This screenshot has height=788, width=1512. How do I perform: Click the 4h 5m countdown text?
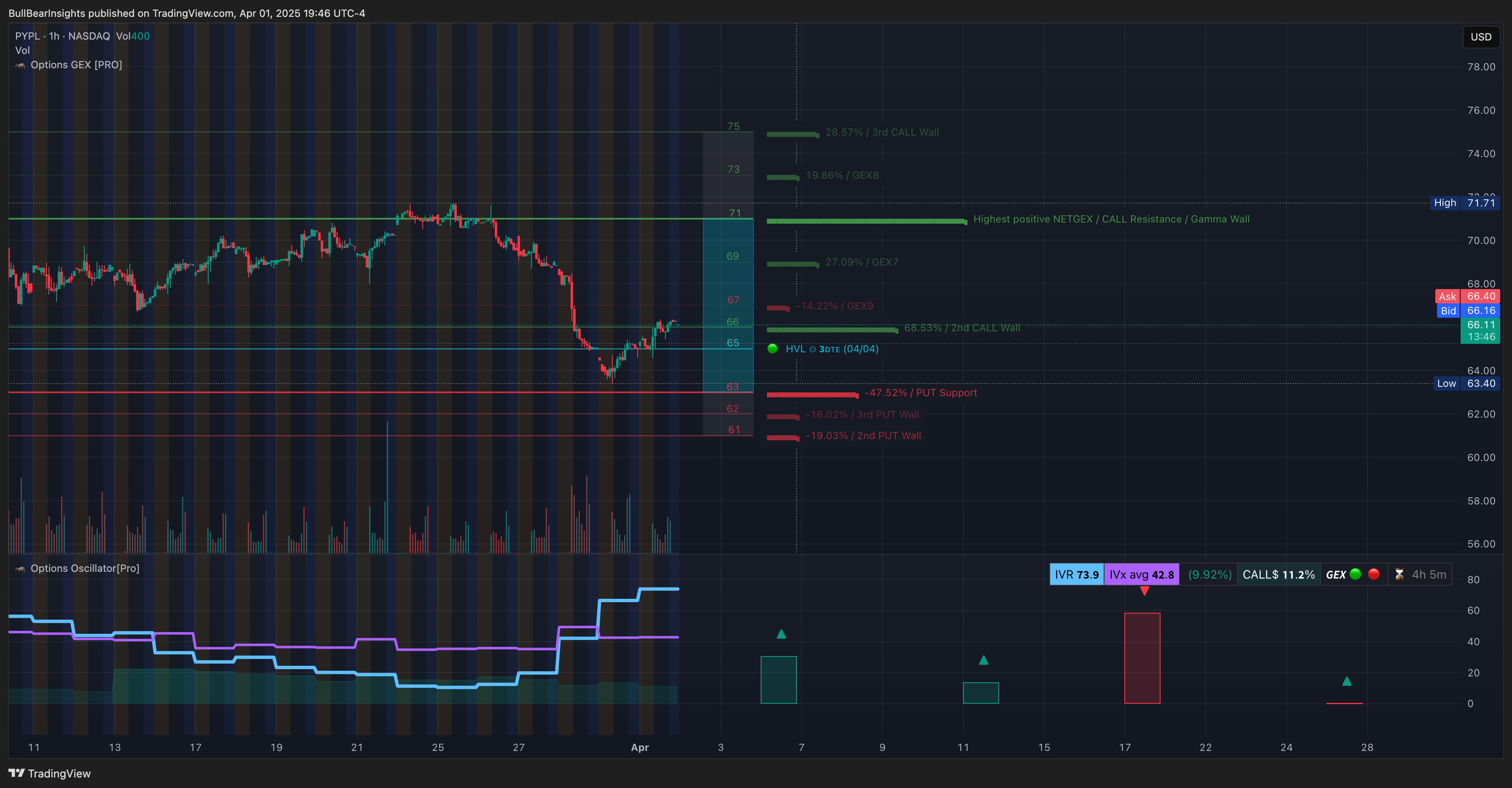[x=1429, y=574]
